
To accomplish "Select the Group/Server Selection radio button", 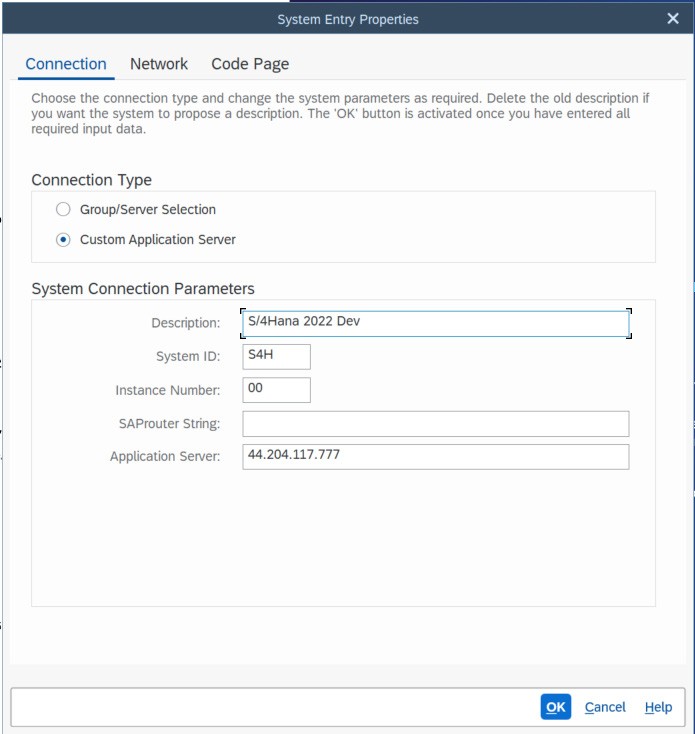I will 64,210.
